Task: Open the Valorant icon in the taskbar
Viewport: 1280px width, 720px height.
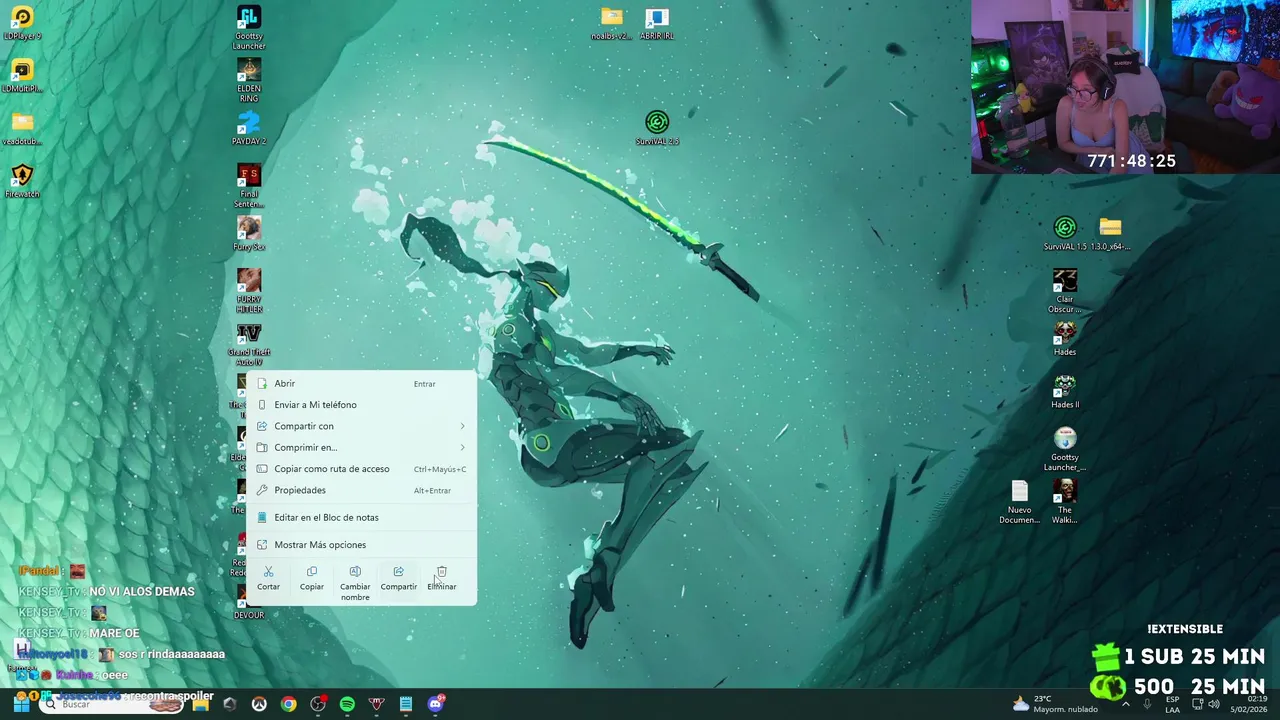Action: [x=376, y=704]
